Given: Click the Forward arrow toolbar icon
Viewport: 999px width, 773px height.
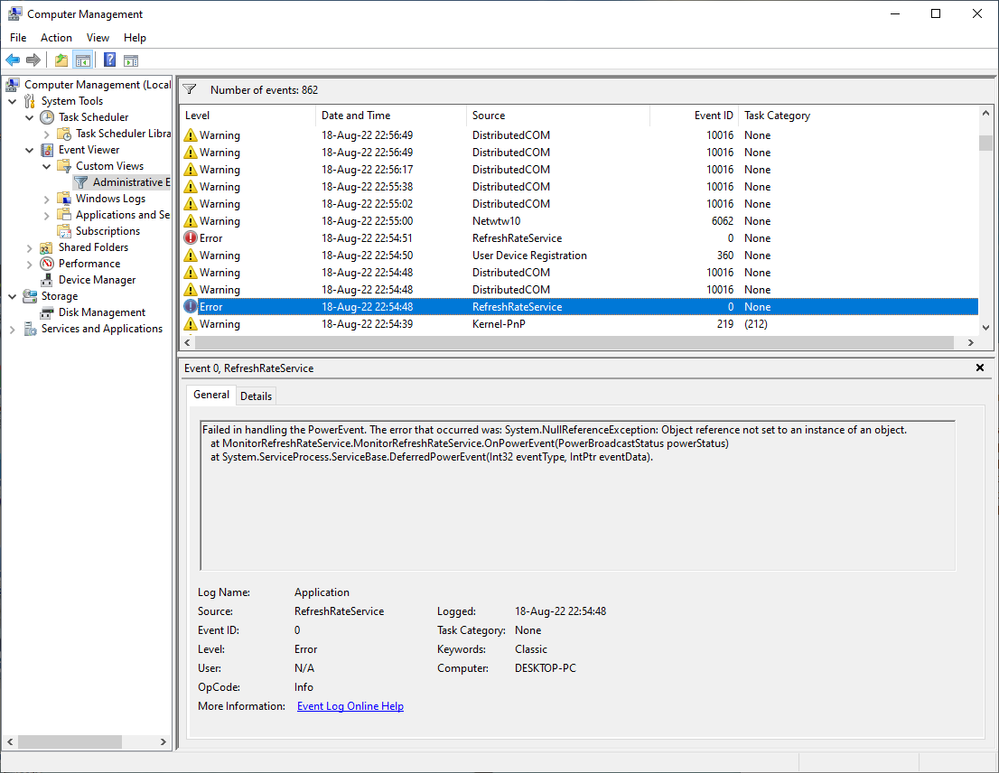Looking at the screenshot, I should (x=33, y=60).
